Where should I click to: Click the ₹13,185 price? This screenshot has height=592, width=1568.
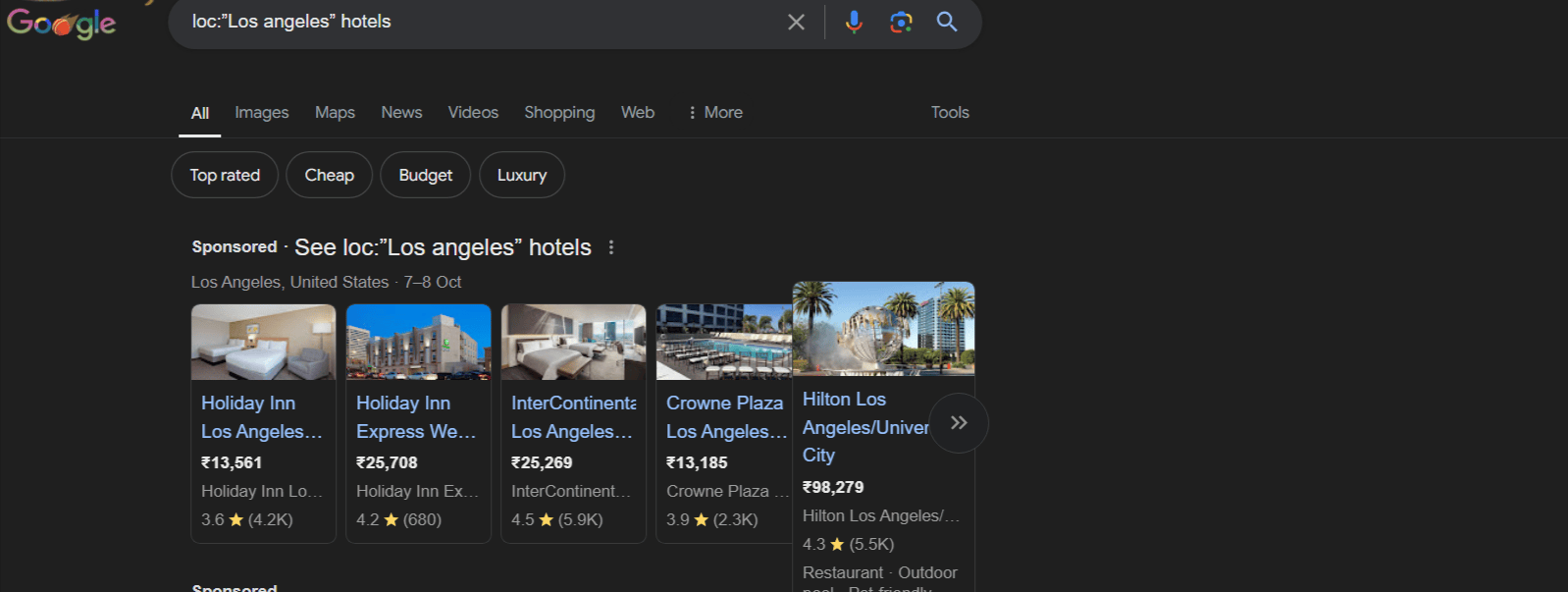[697, 462]
